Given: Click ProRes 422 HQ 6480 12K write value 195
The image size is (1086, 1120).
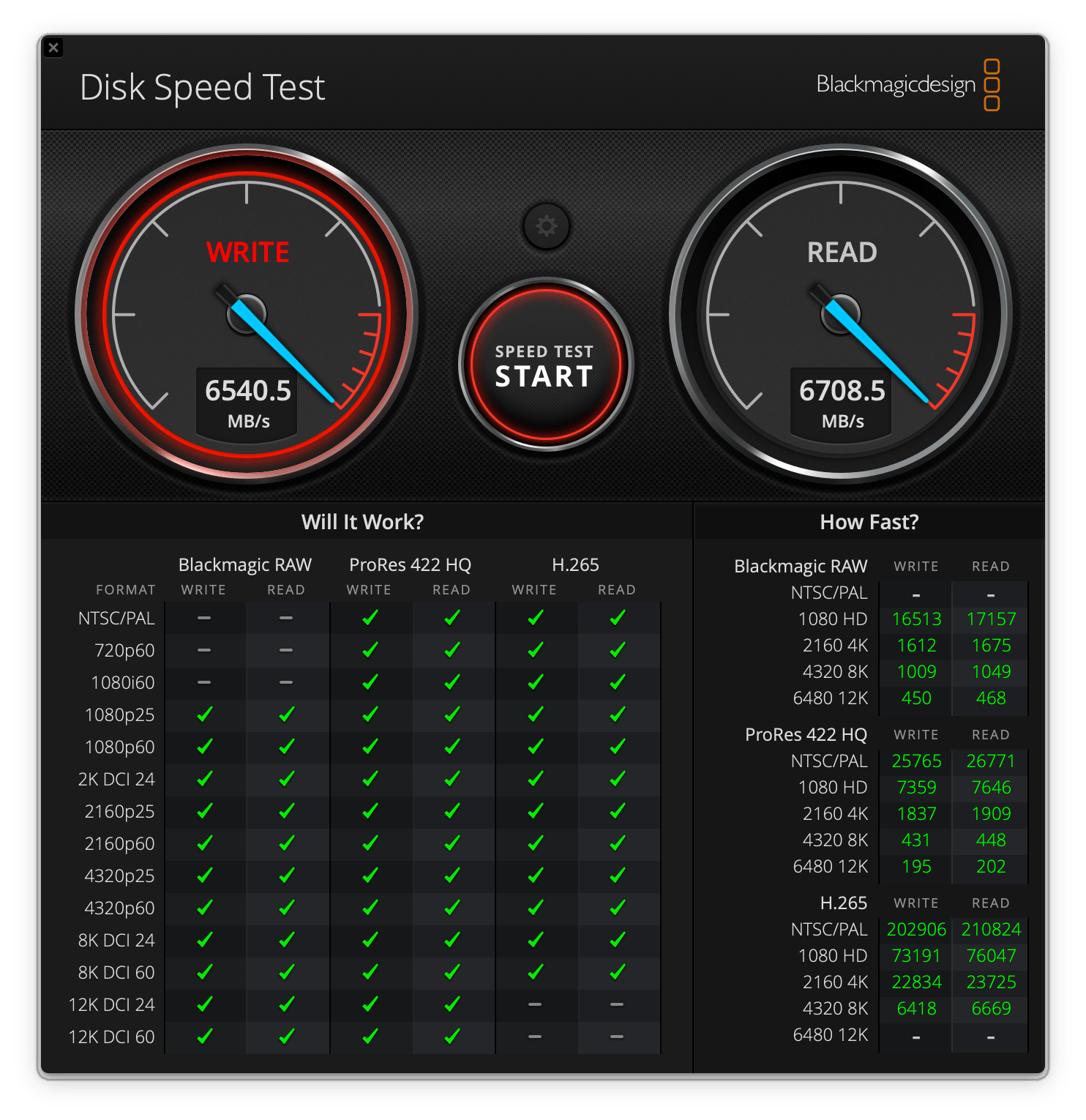Looking at the screenshot, I should 916,867.
